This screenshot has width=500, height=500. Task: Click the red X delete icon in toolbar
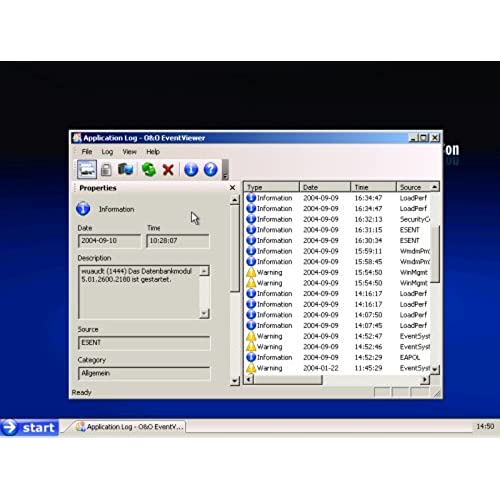coord(168,169)
